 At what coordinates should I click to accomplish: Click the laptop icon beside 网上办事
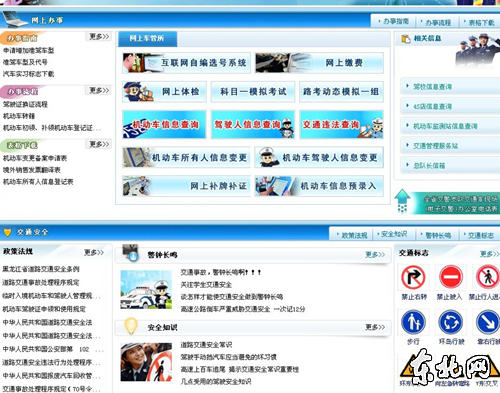[15, 19]
